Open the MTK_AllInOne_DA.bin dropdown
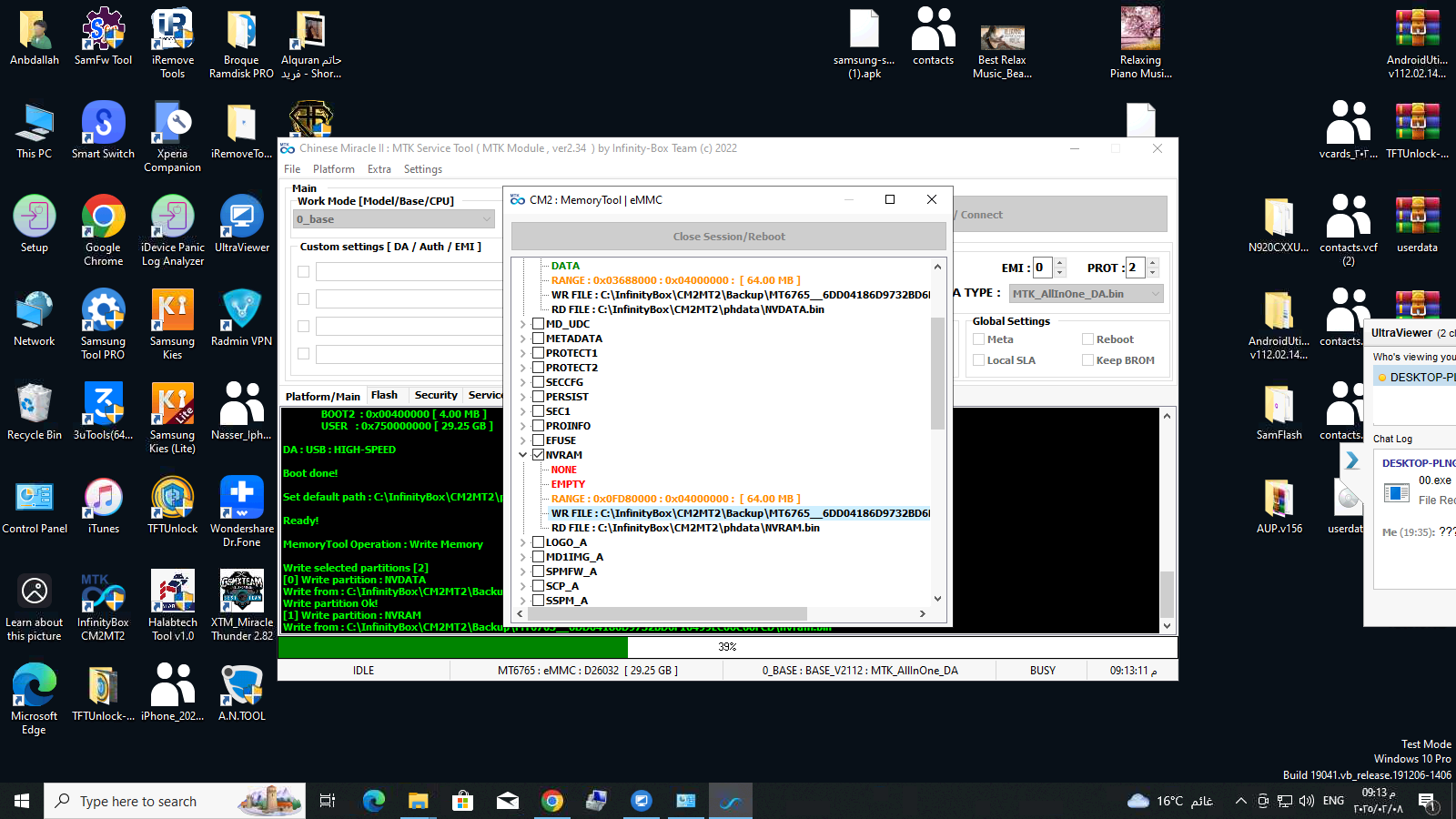Image resolution: width=1456 pixels, height=819 pixels. coord(1087,294)
